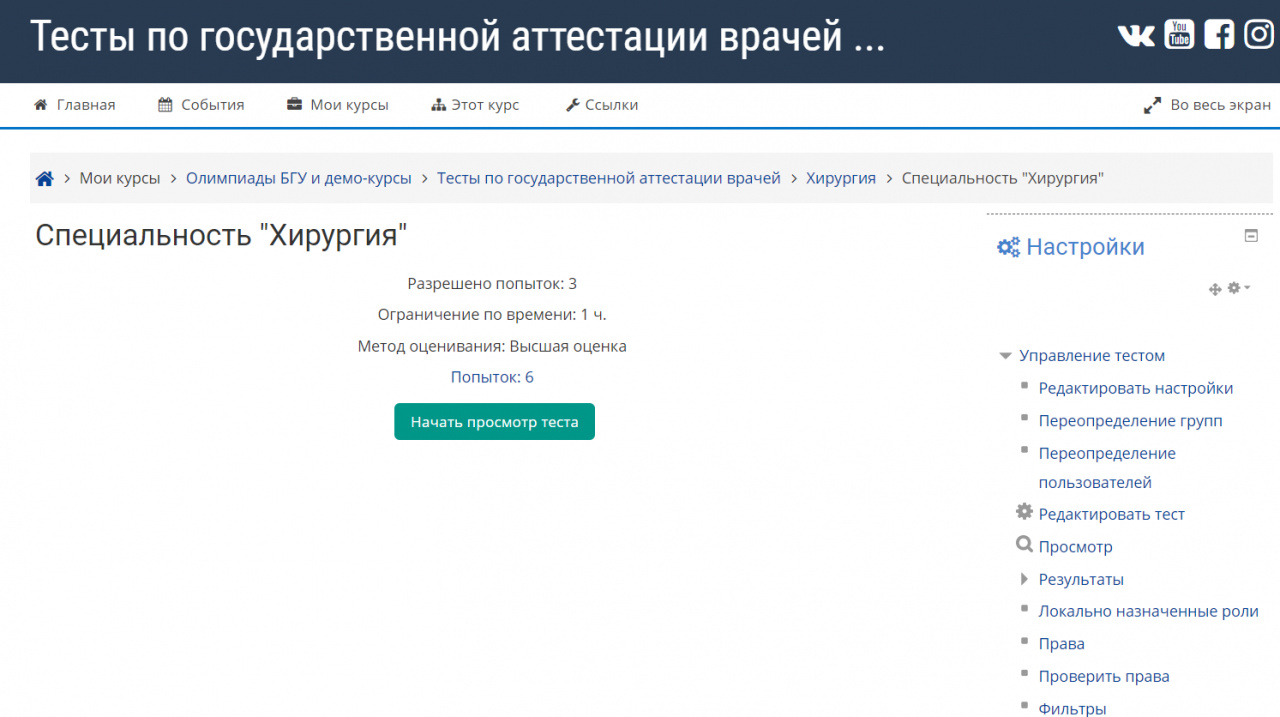Collapse the Настройки block with minus icon

1251,236
